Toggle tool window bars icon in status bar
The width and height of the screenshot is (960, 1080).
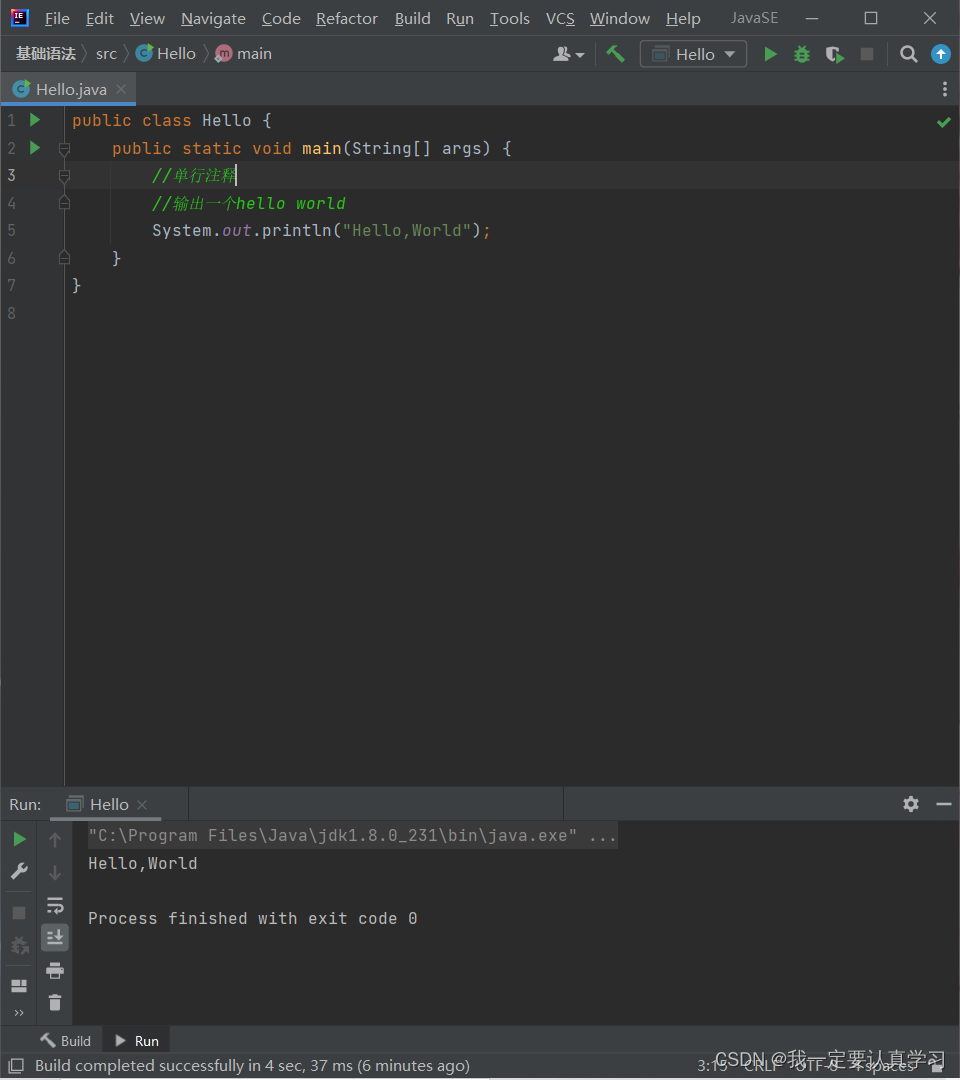[16, 1066]
